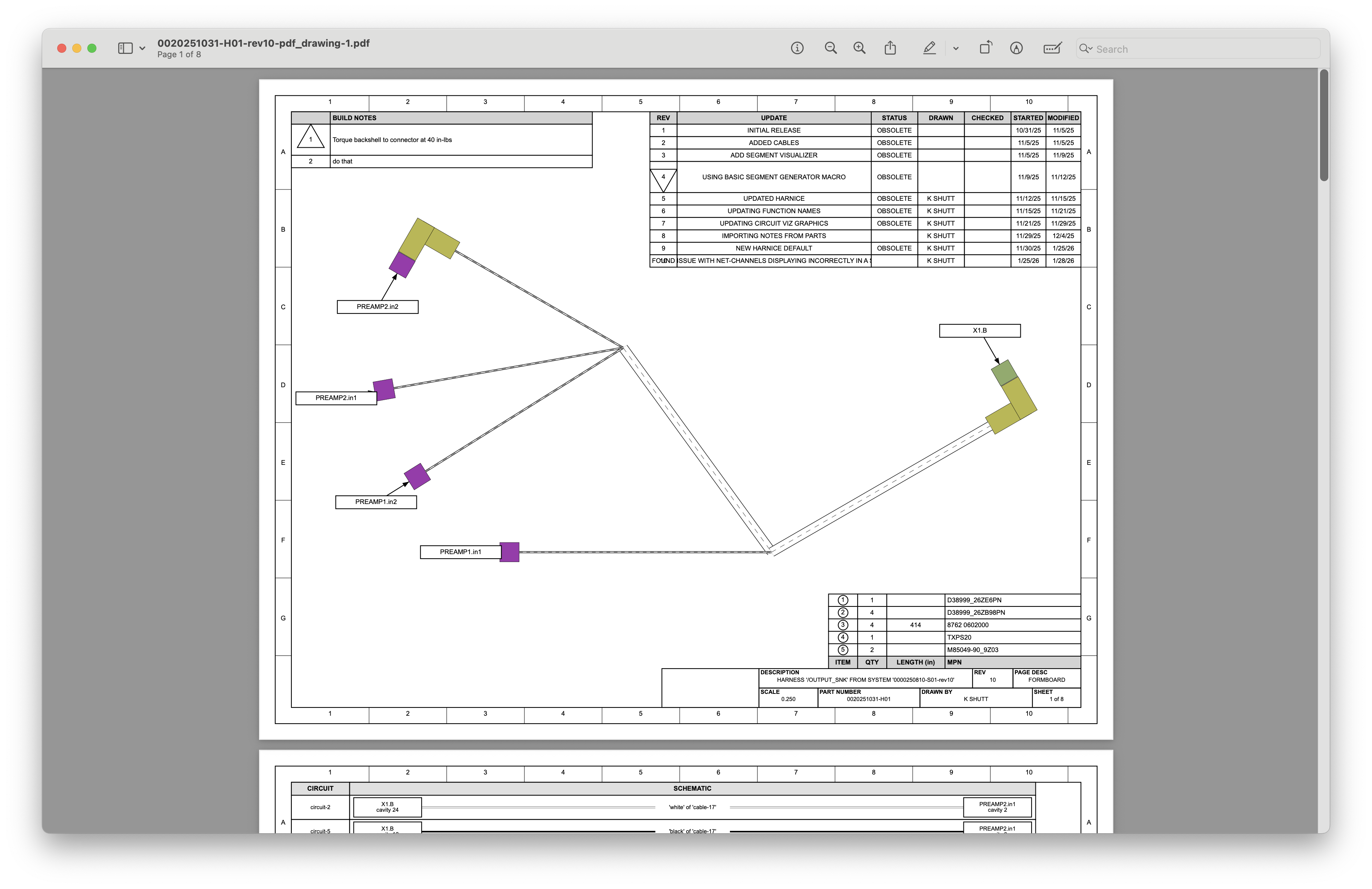Click the PREAMP1.in2 label box

[x=376, y=502]
